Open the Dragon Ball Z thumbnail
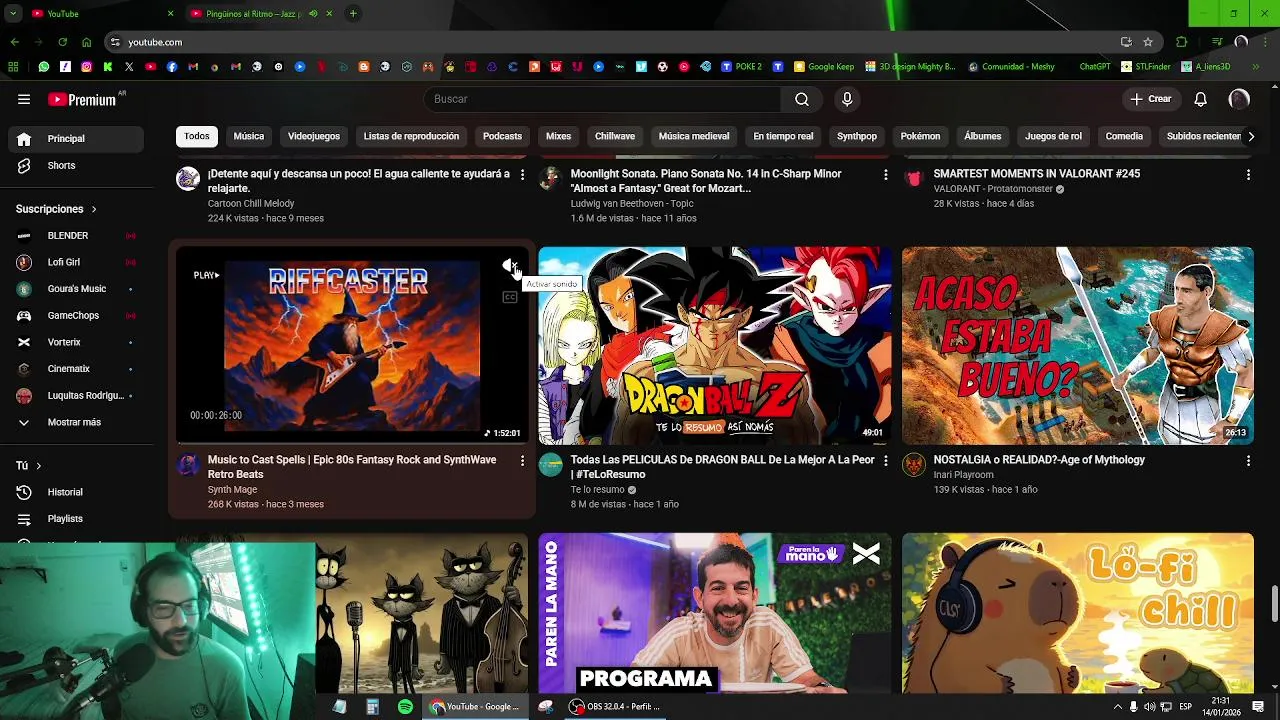 click(x=715, y=345)
